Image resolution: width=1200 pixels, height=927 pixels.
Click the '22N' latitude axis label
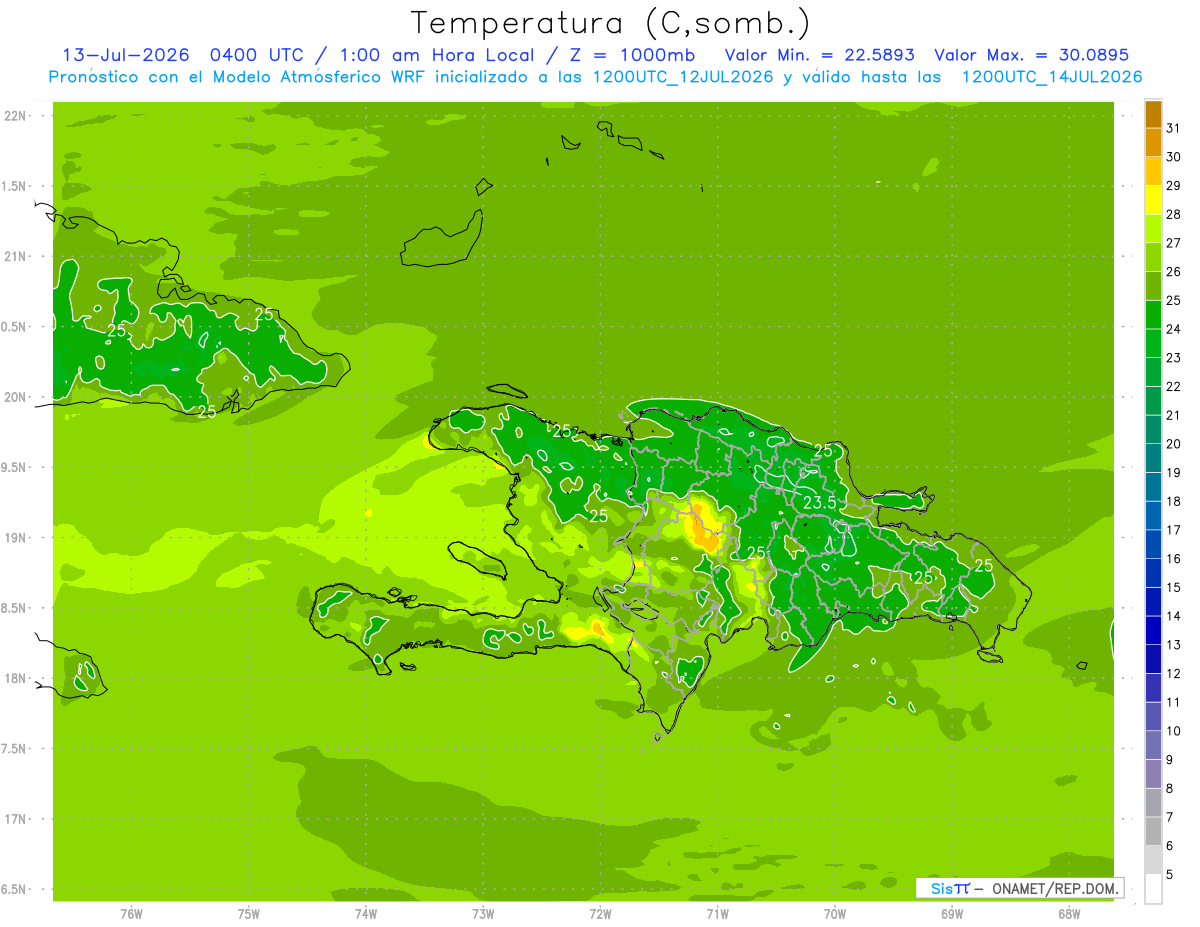(17, 116)
